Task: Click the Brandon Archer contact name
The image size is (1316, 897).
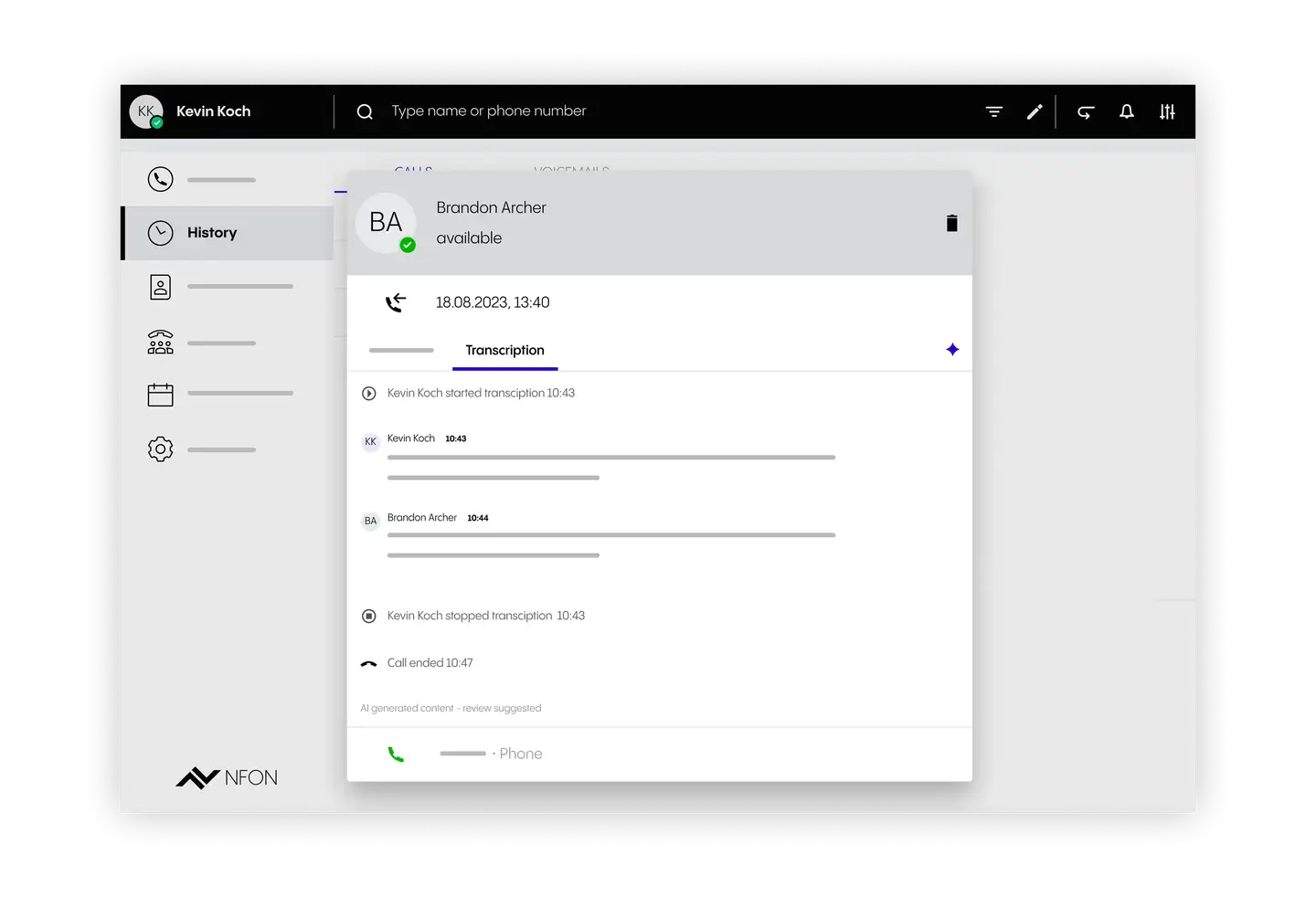Action: pos(491,208)
